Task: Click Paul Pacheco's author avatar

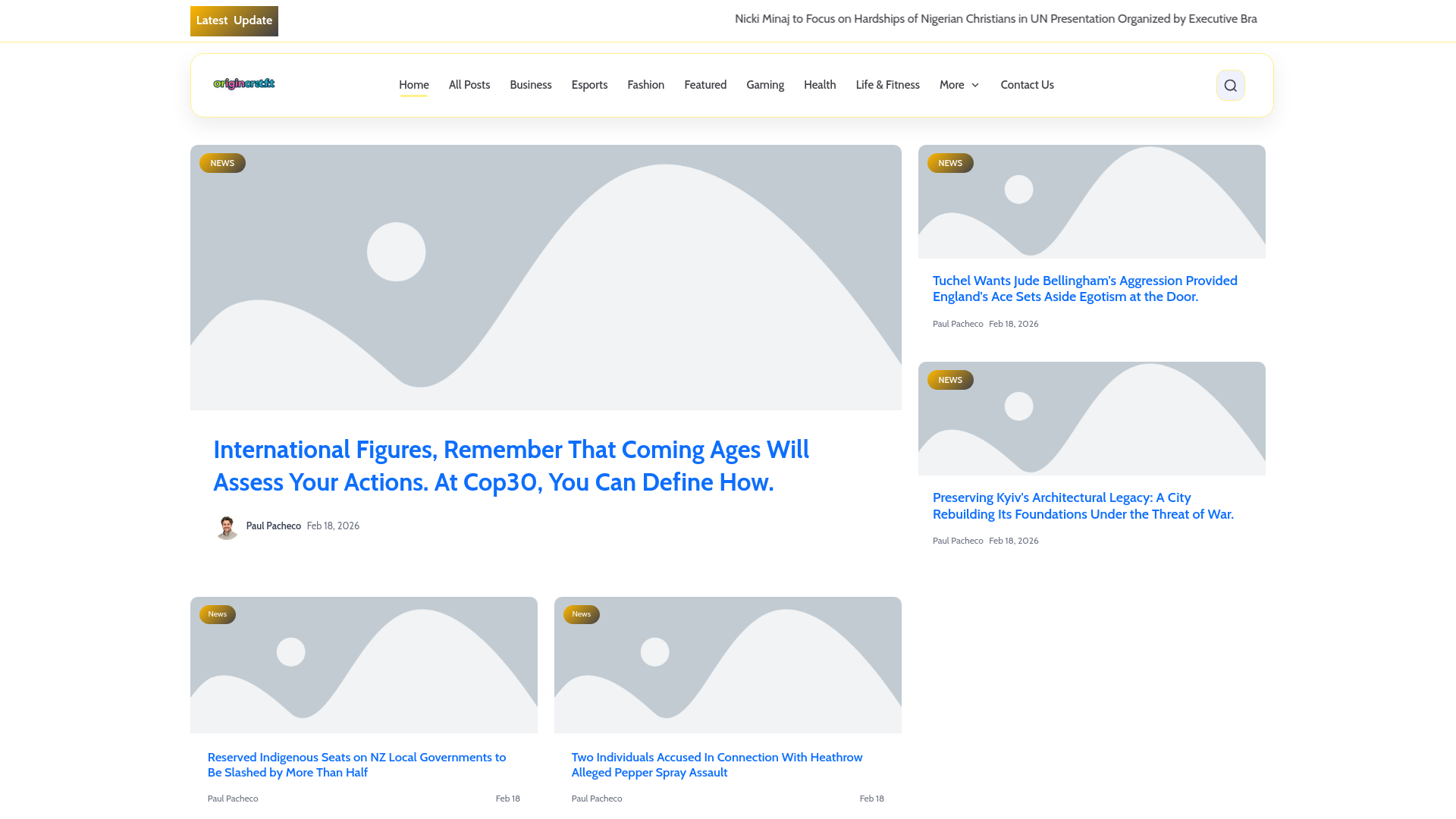Action: pyautogui.click(x=227, y=526)
